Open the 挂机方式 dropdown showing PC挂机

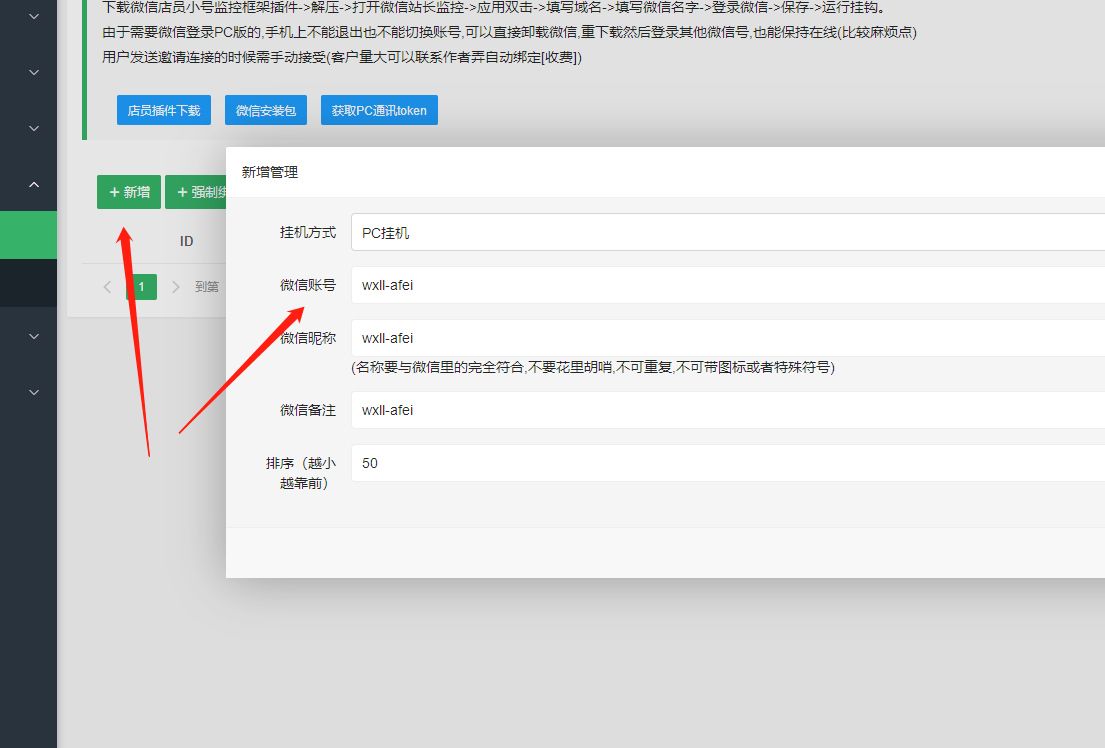pyautogui.click(x=727, y=233)
